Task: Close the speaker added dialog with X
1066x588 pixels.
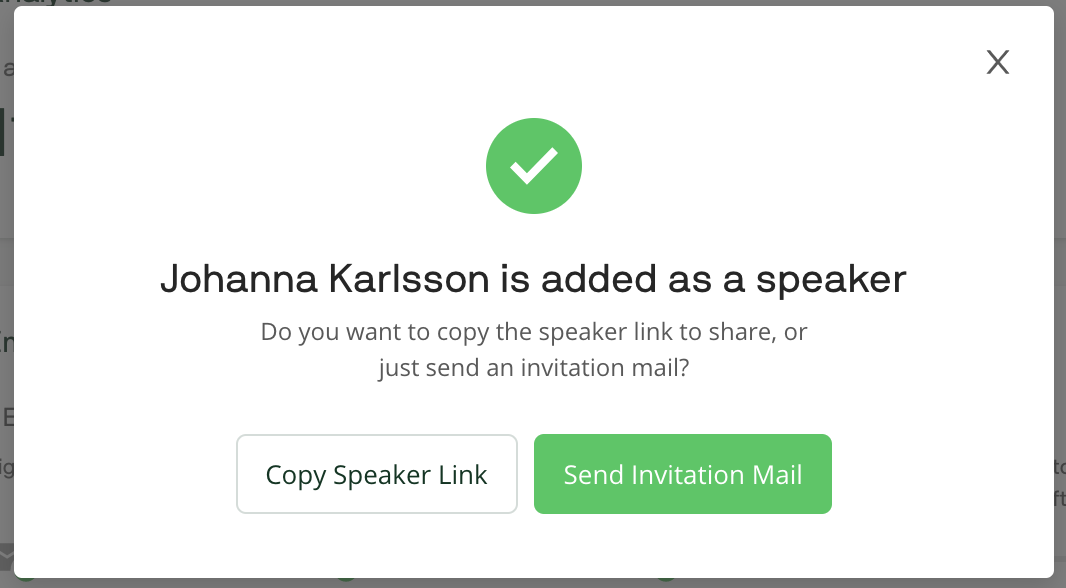Action: coord(997,62)
